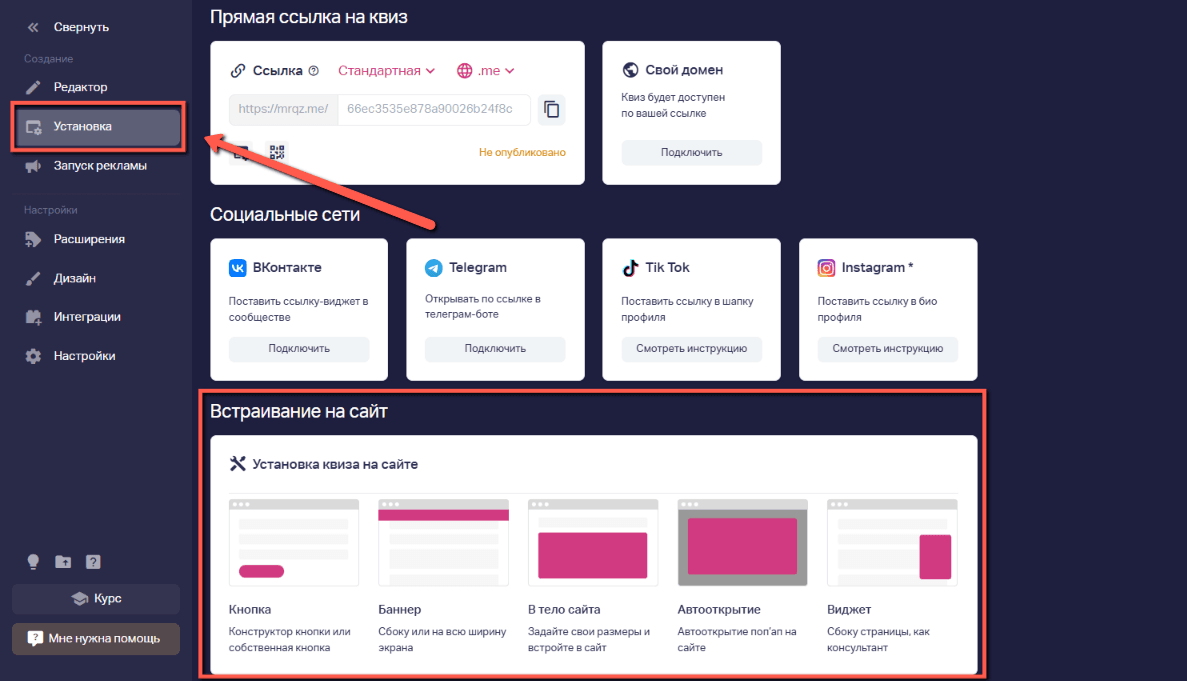This screenshot has height=681, width=1187.
Task: Select the Баннер install option thumbnail
Action: pos(444,543)
